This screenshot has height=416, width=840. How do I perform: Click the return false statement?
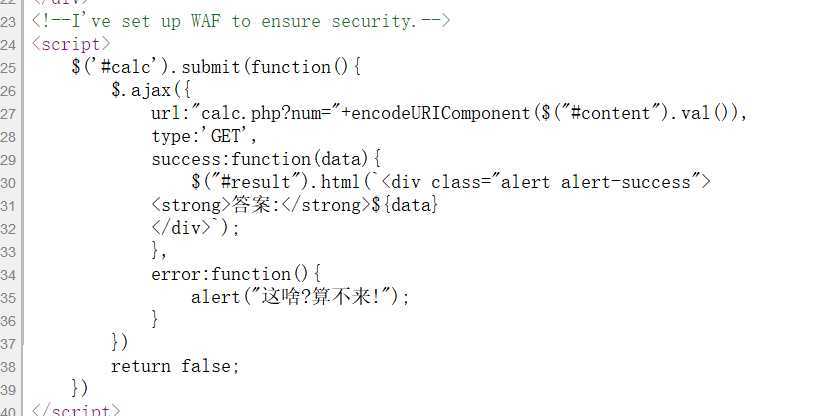click(175, 366)
